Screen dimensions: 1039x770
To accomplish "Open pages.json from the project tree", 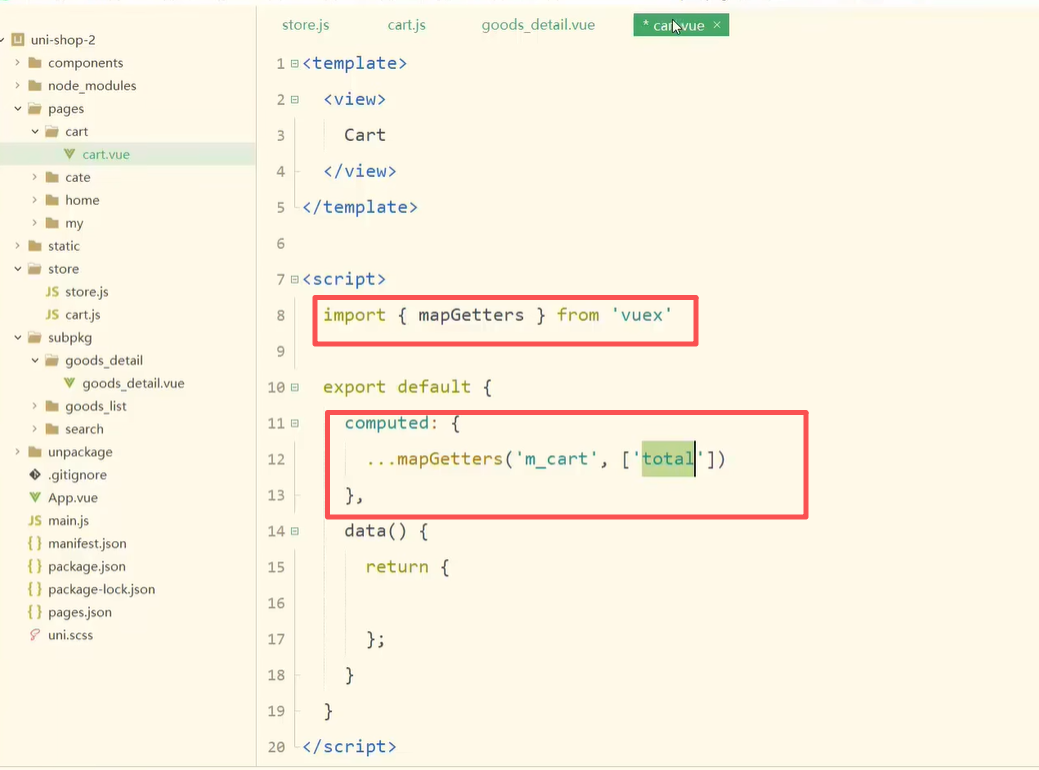I will [x=80, y=612].
